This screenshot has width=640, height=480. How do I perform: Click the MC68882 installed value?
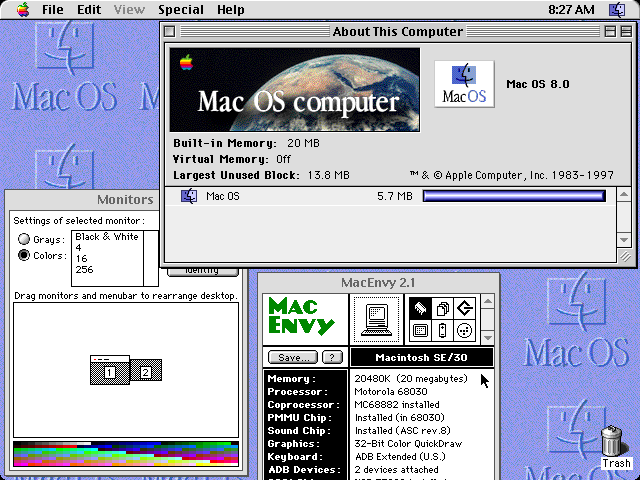(x=397, y=405)
